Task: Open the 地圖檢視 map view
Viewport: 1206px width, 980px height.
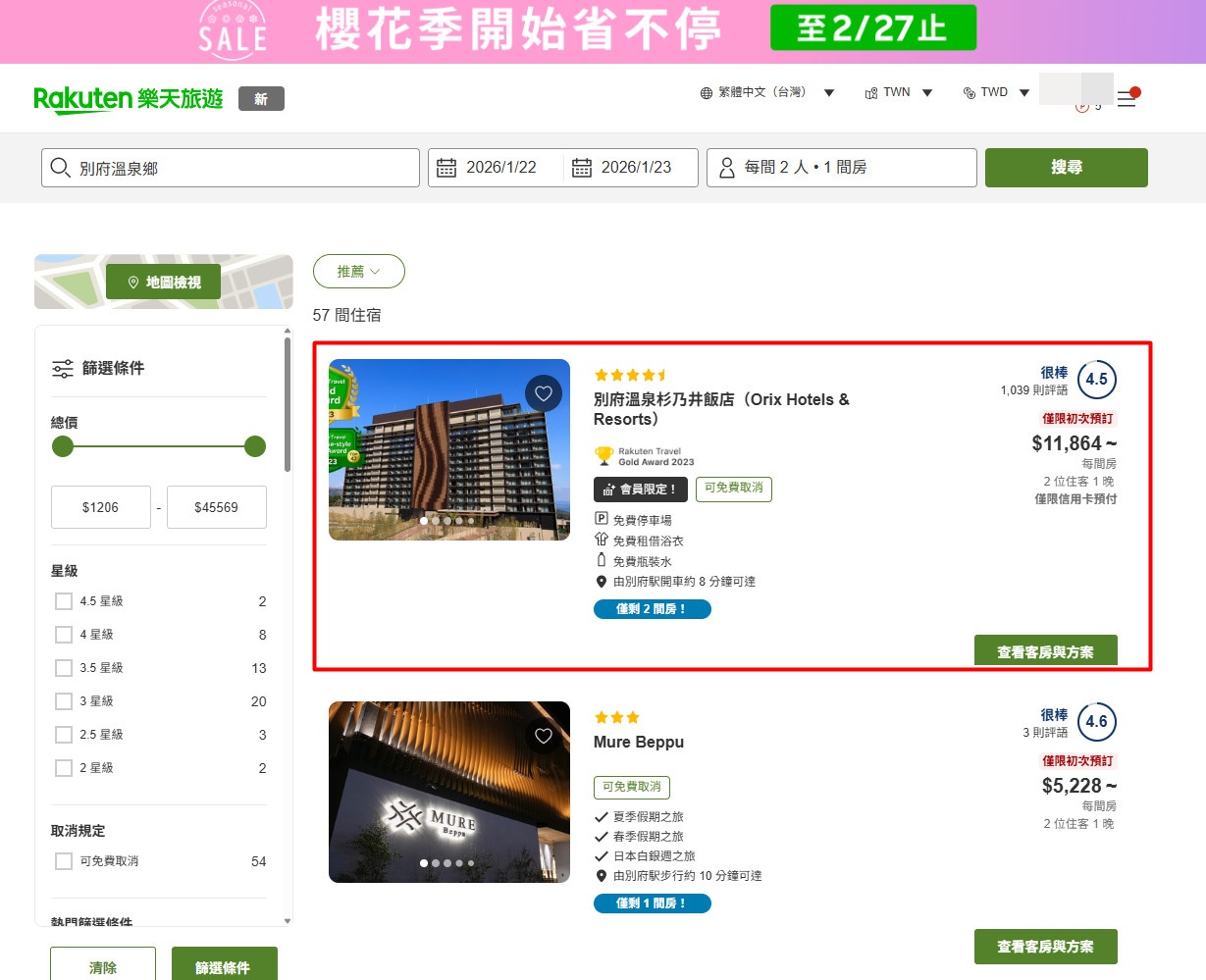Action: (163, 283)
